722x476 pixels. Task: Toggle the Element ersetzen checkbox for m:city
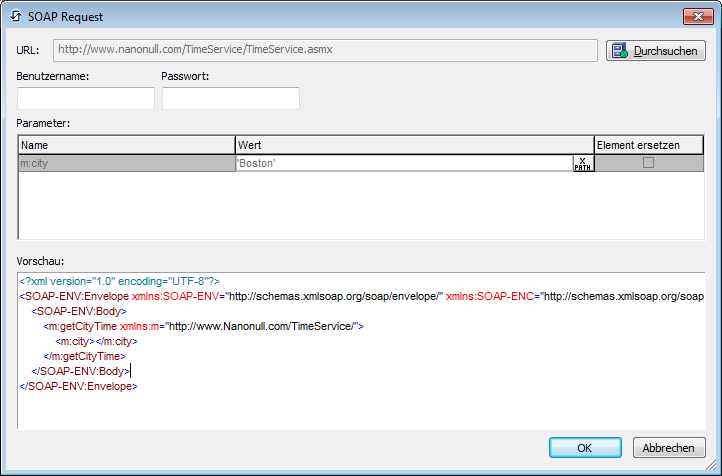pos(648,163)
